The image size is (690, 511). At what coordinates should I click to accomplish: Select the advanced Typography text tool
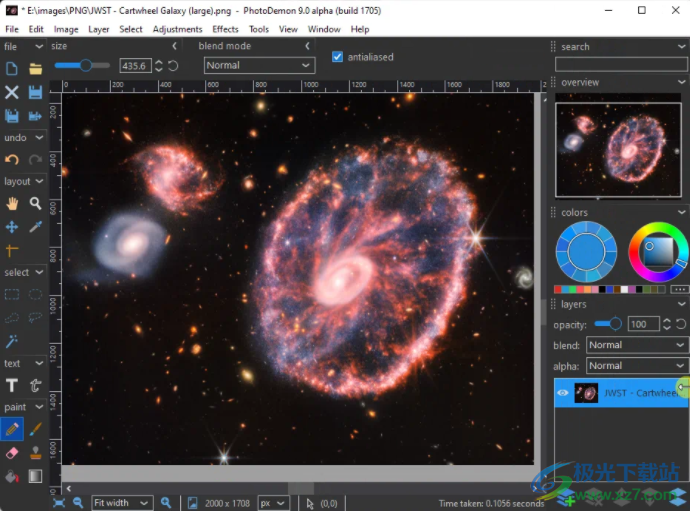(x=35, y=385)
